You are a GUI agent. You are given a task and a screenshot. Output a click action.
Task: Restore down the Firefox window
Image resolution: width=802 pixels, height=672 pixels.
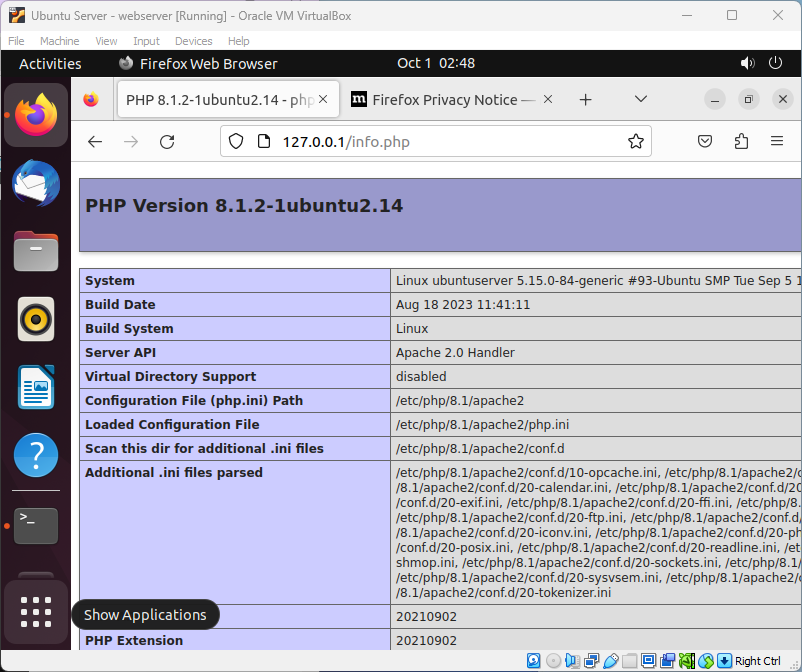coord(749,99)
